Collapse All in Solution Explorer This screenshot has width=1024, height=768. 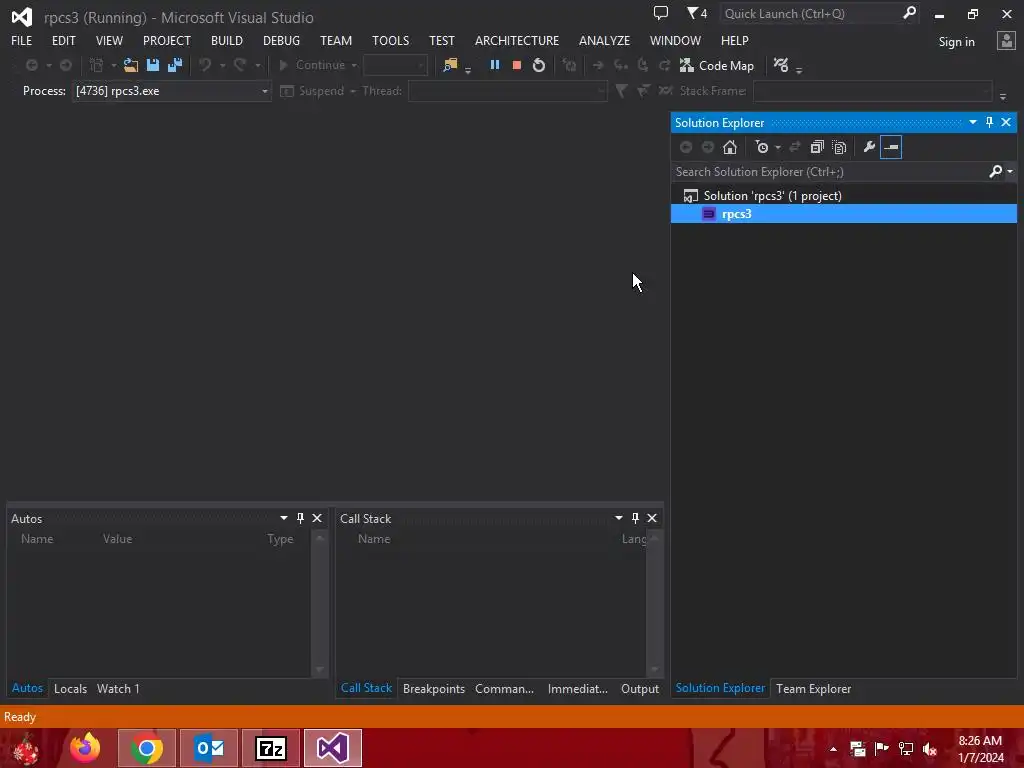(x=817, y=147)
